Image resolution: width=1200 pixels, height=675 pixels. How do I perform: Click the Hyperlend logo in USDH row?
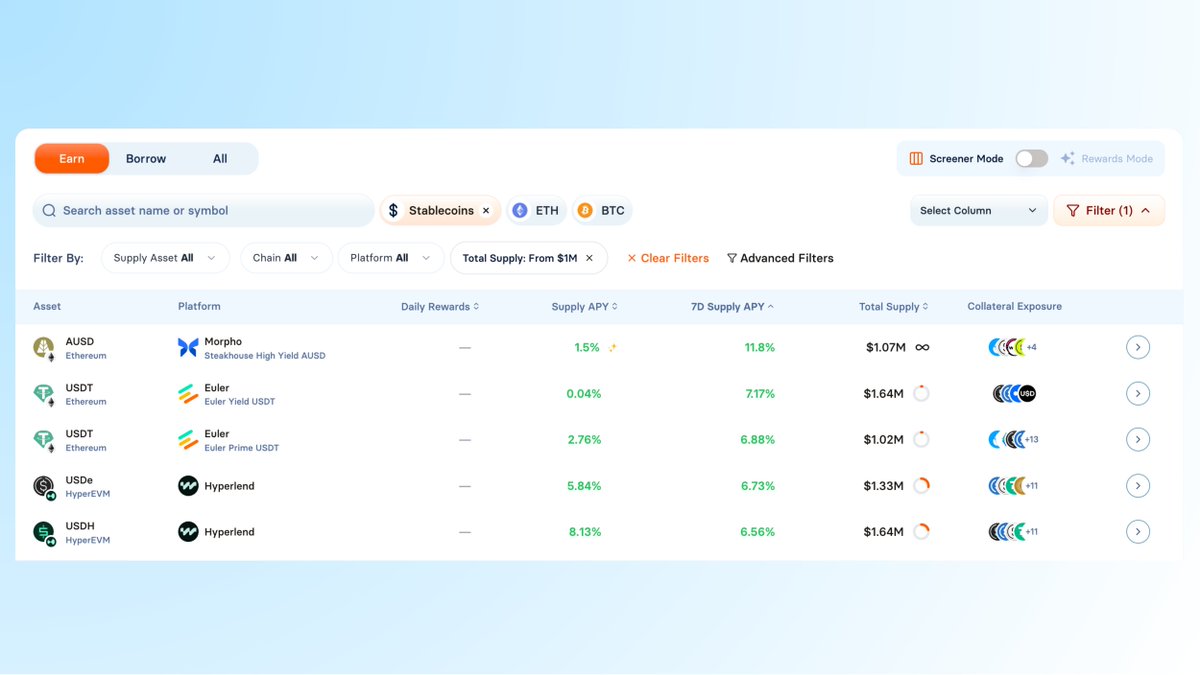[188, 532]
